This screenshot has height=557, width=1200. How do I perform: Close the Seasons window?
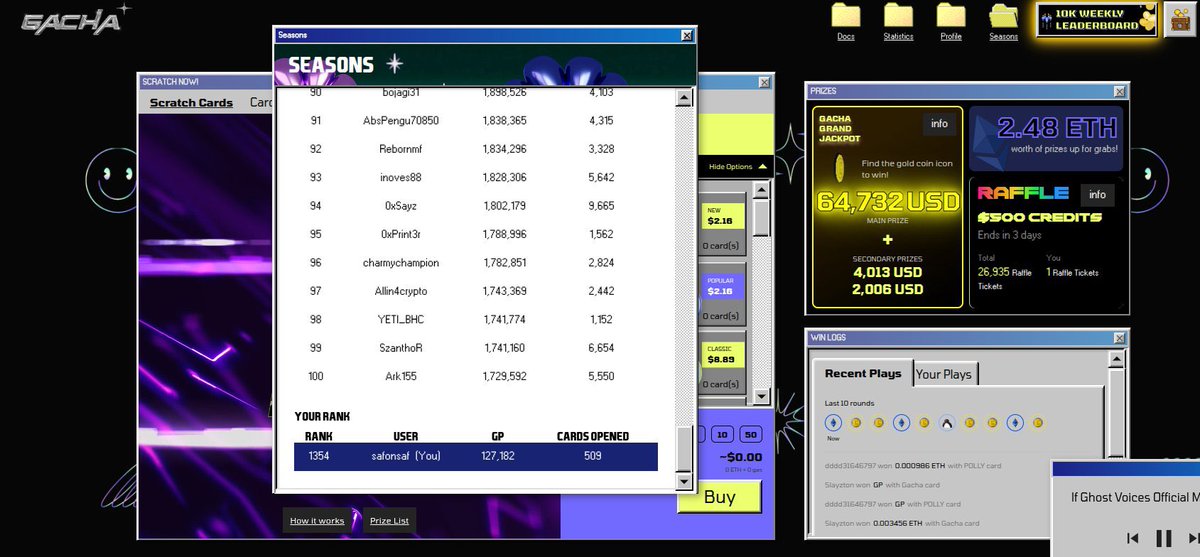687,35
